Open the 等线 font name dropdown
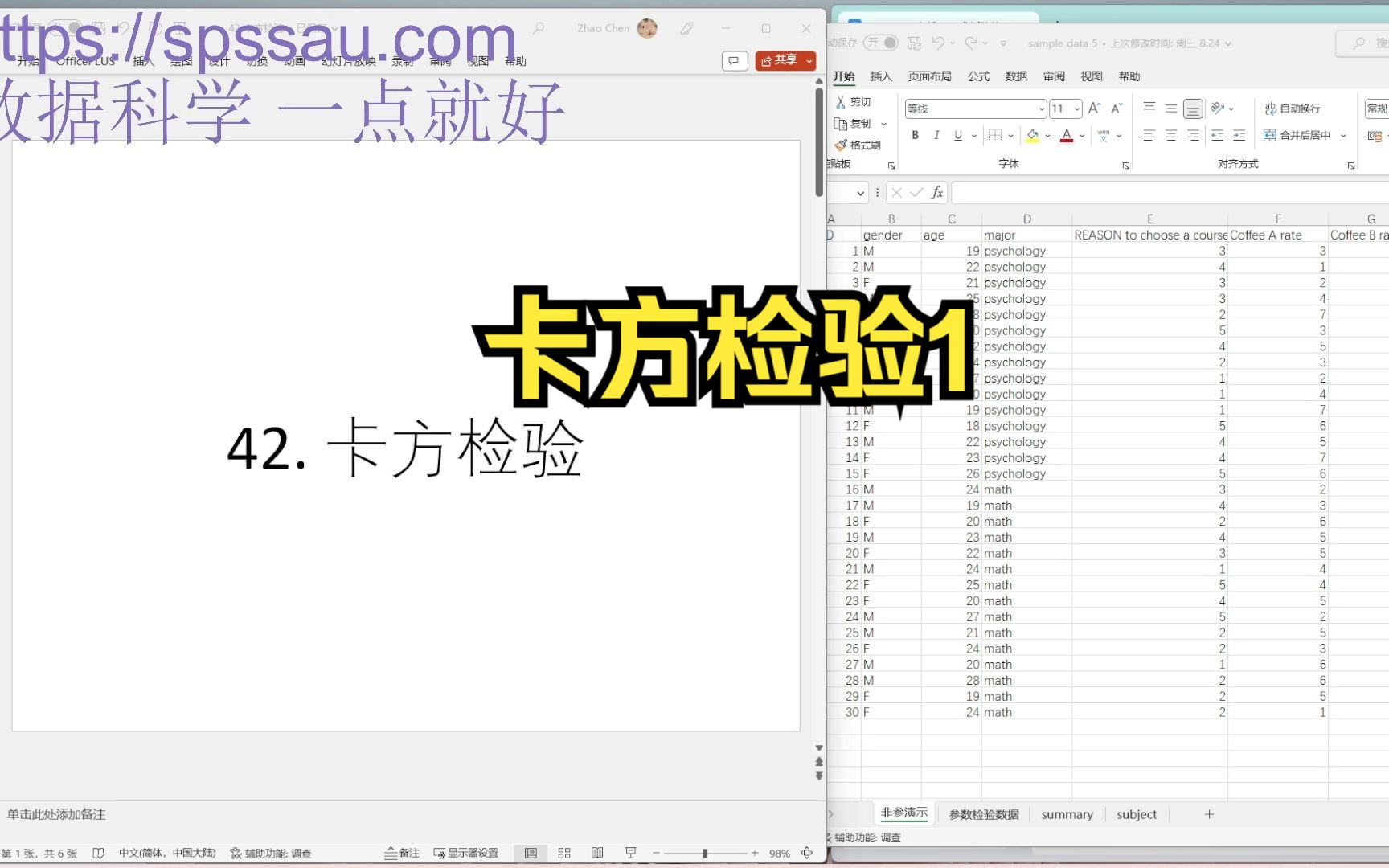Image resolution: width=1389 pixels, height=868 pixels. tap(1042, 108)
